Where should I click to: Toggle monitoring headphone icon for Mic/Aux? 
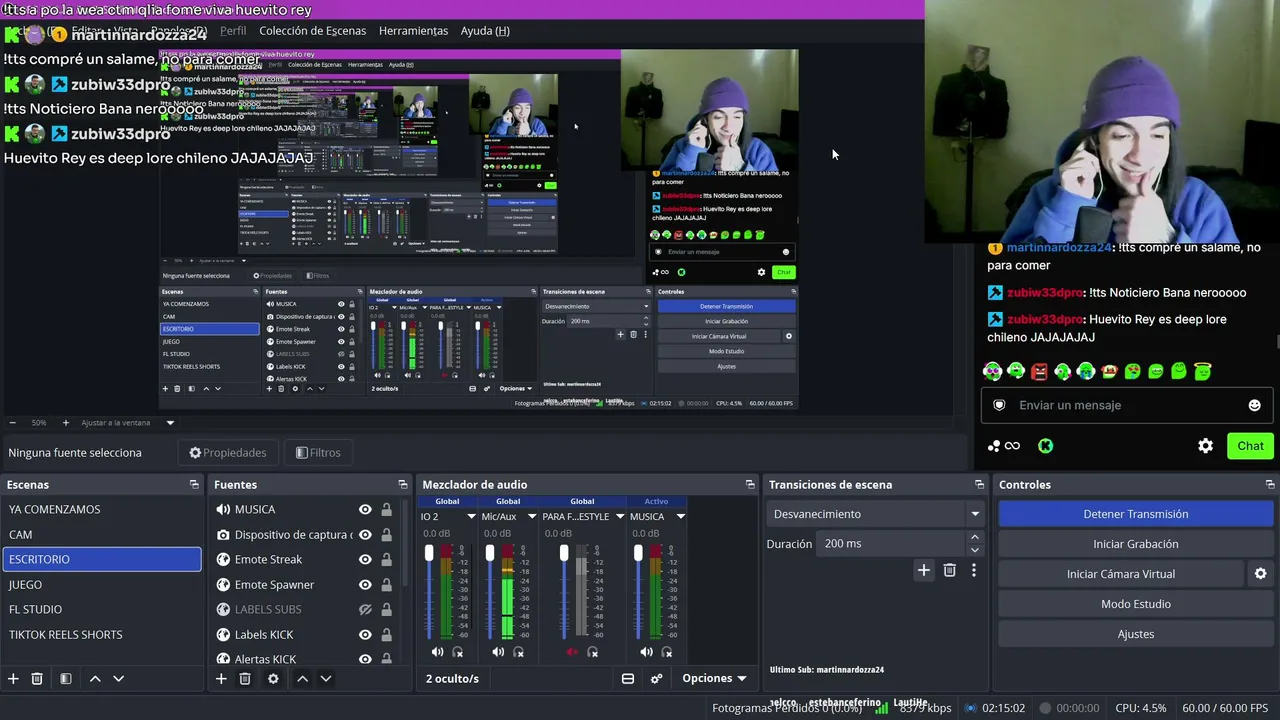point(519,652)
